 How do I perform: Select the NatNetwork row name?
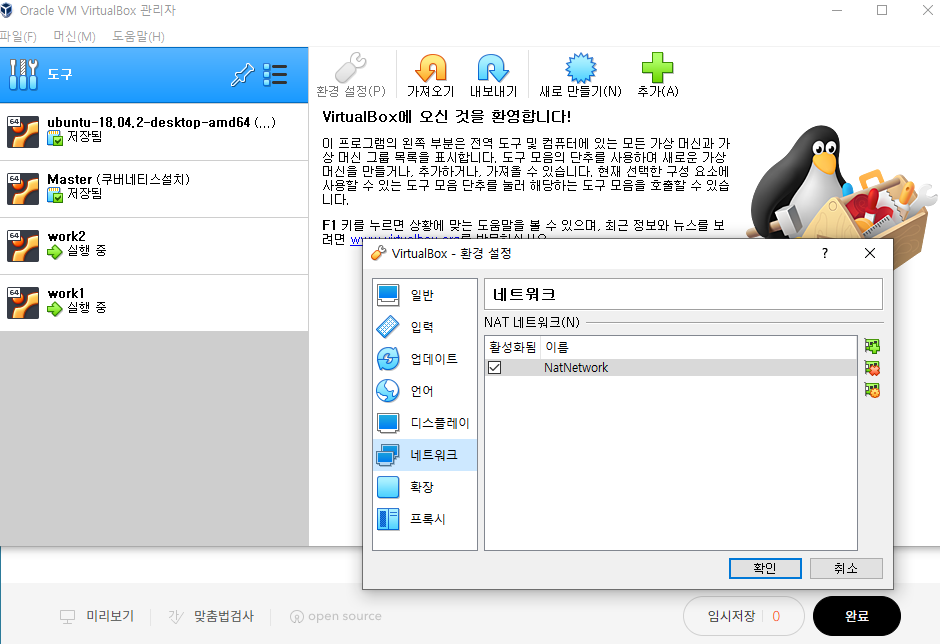(x=576, y=368)
